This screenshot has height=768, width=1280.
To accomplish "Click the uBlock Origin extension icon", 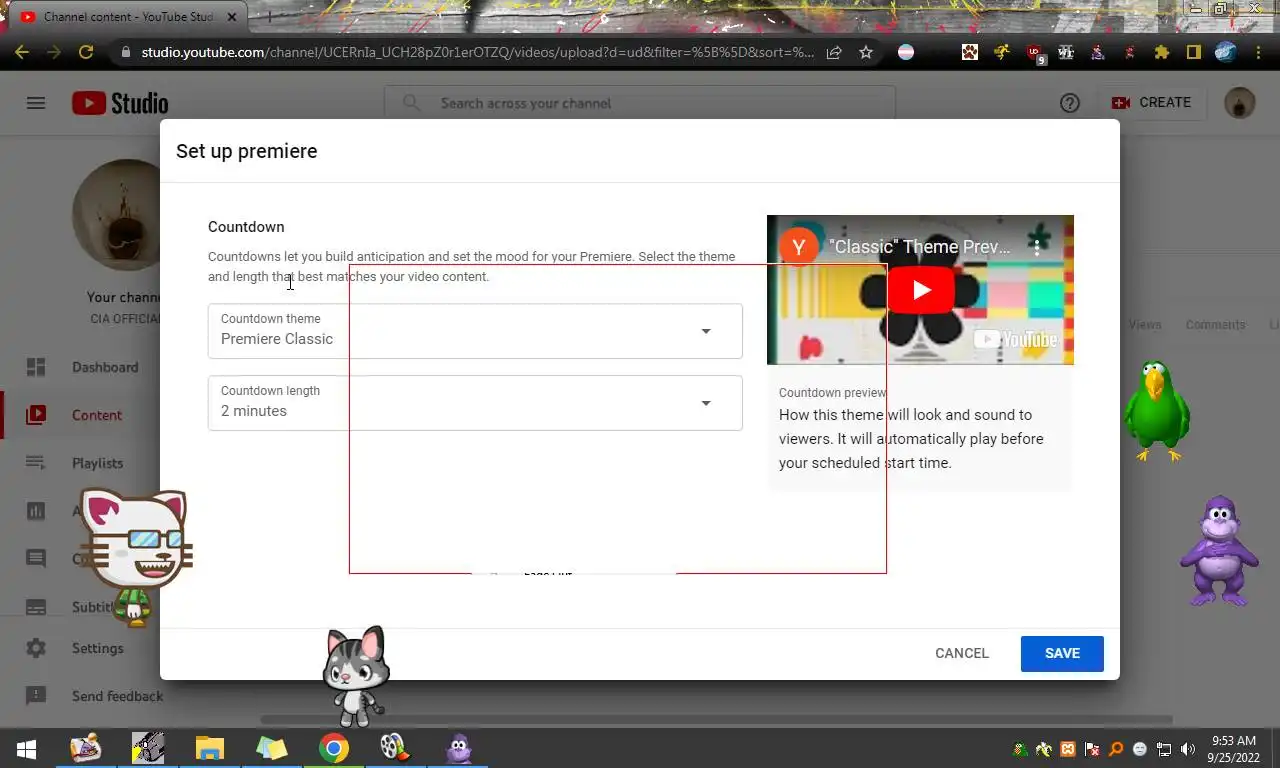I will tap(1036, 54).
